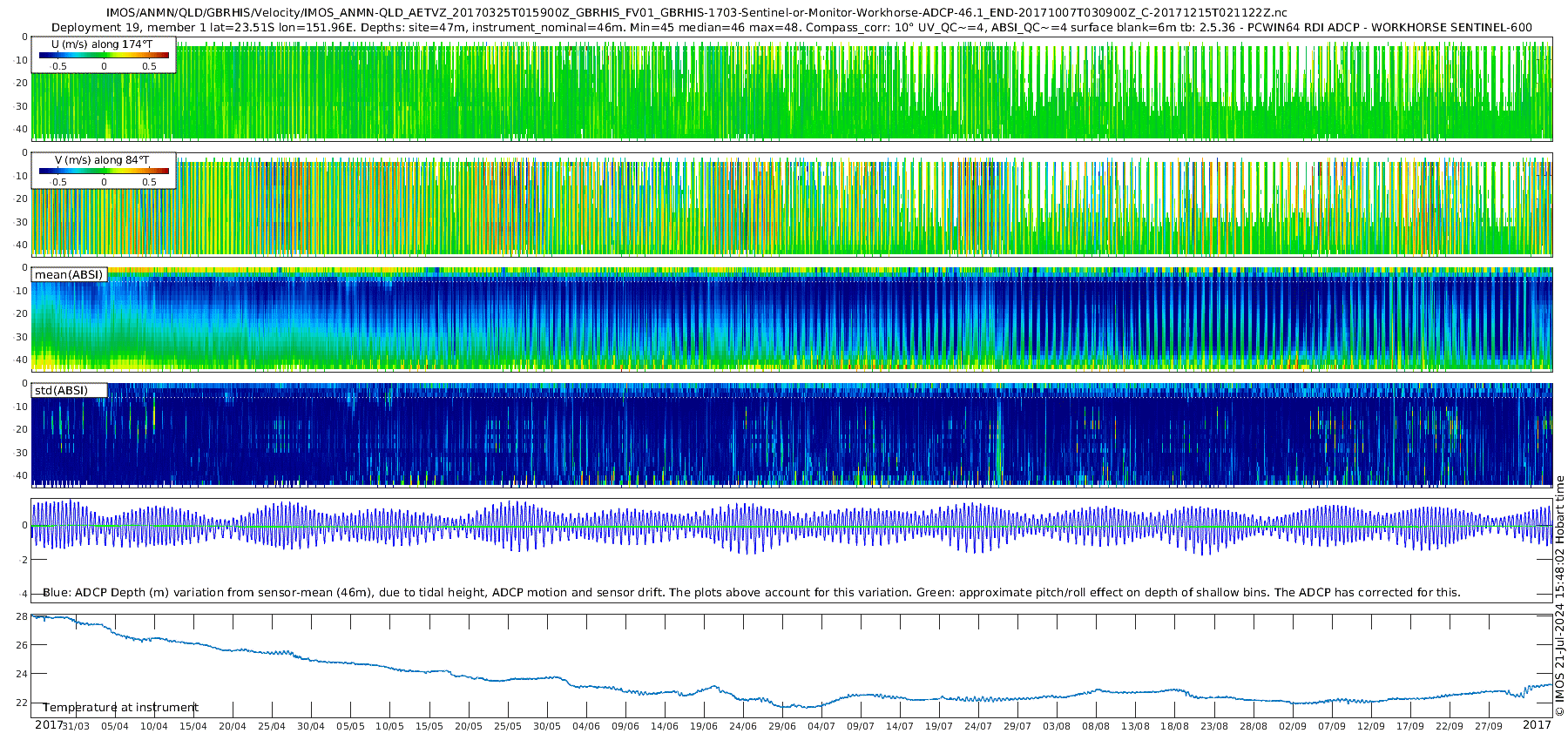Click the file path title starting 'IMOS/ANMN/QLD/GBRHIS'

[x=697, y=13]
